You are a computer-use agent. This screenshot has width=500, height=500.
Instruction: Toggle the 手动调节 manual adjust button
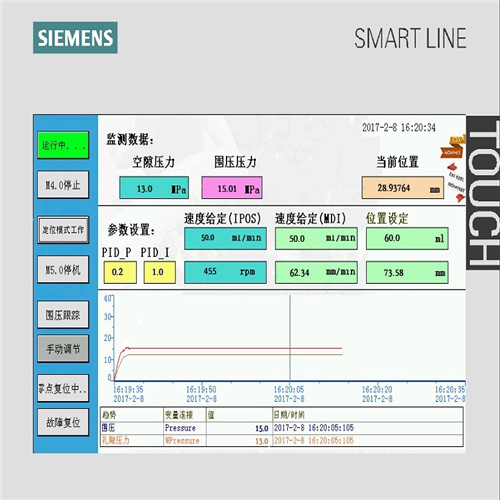pyautogui.click(x=63, y=349)
